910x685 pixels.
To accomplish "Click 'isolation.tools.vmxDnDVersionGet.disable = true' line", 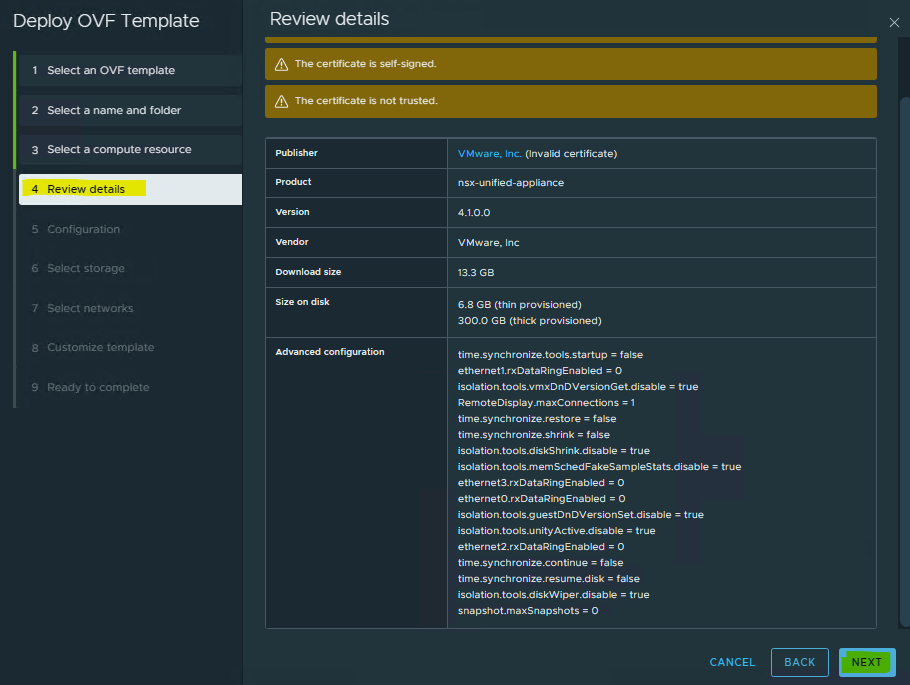I will tap(577, 387).
